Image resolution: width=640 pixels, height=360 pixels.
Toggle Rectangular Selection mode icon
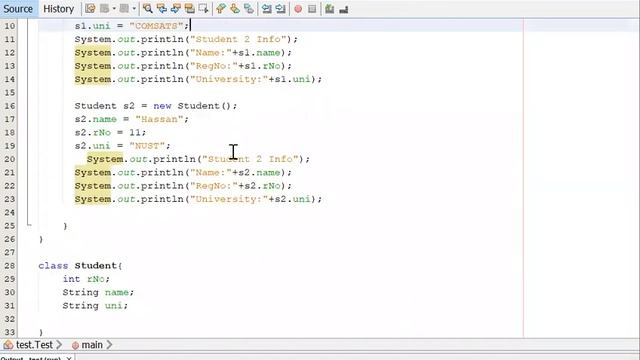pos(203,9)
